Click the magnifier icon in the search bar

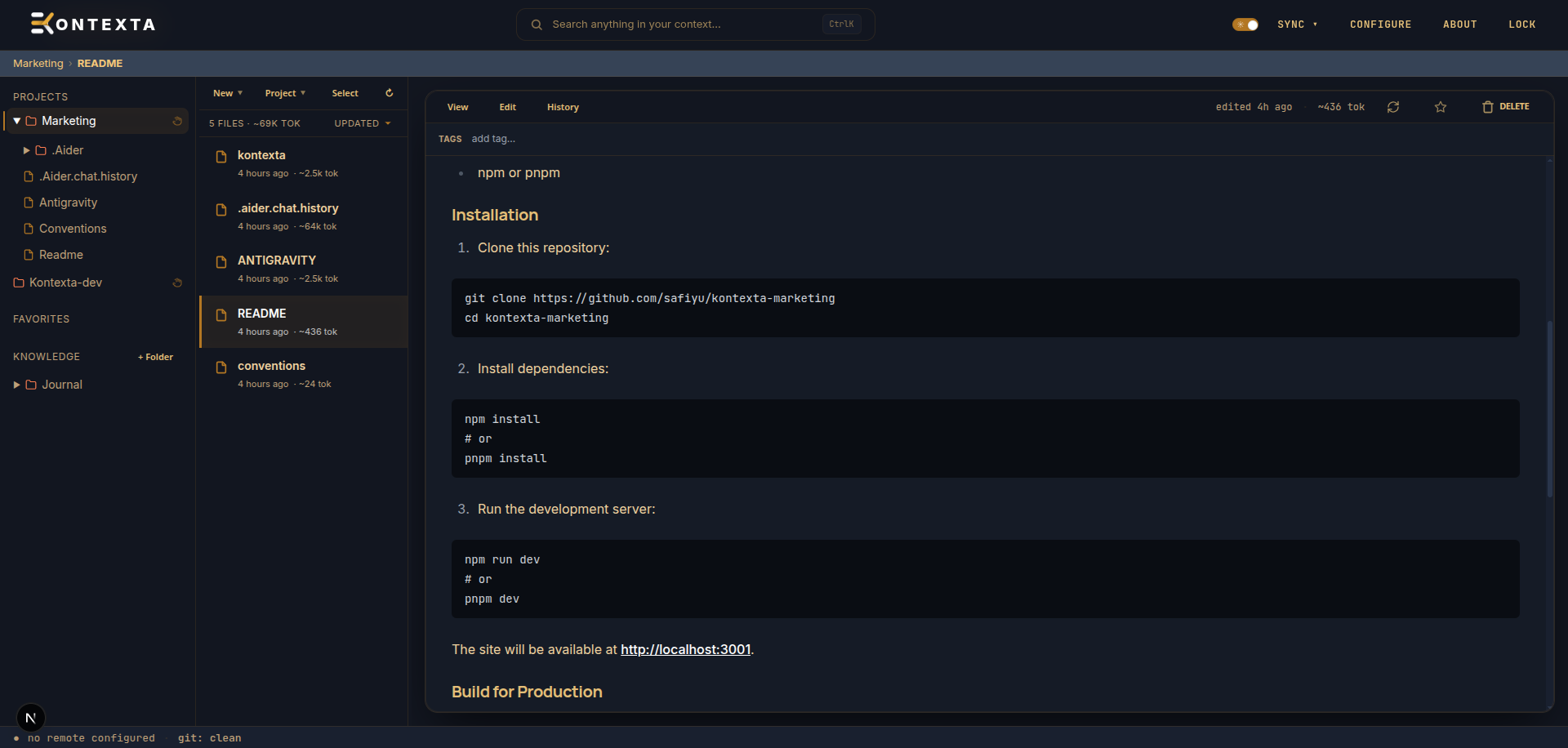coord(537,24)
